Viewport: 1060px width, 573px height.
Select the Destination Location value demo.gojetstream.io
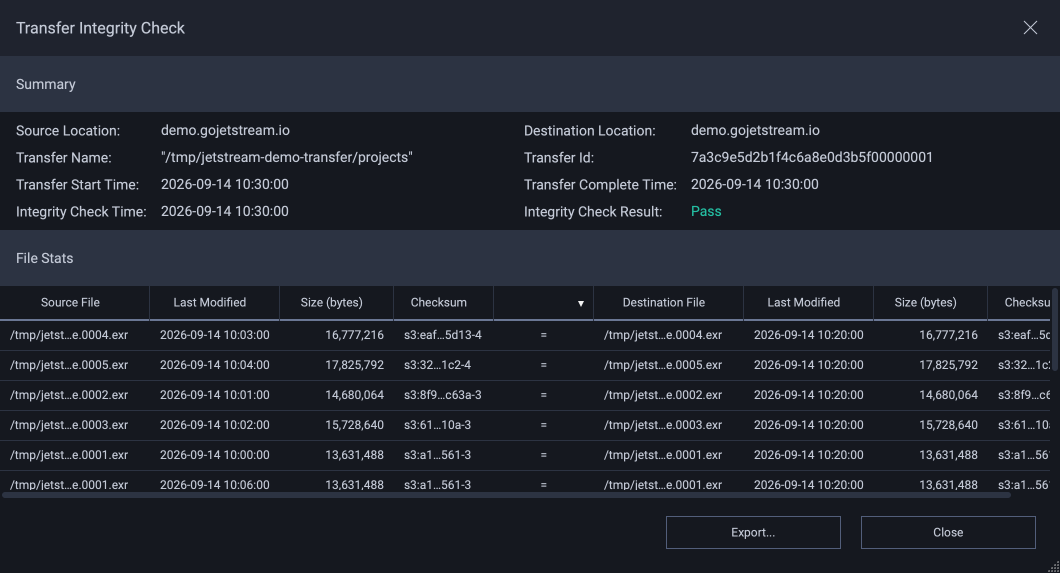click(755, 130)
